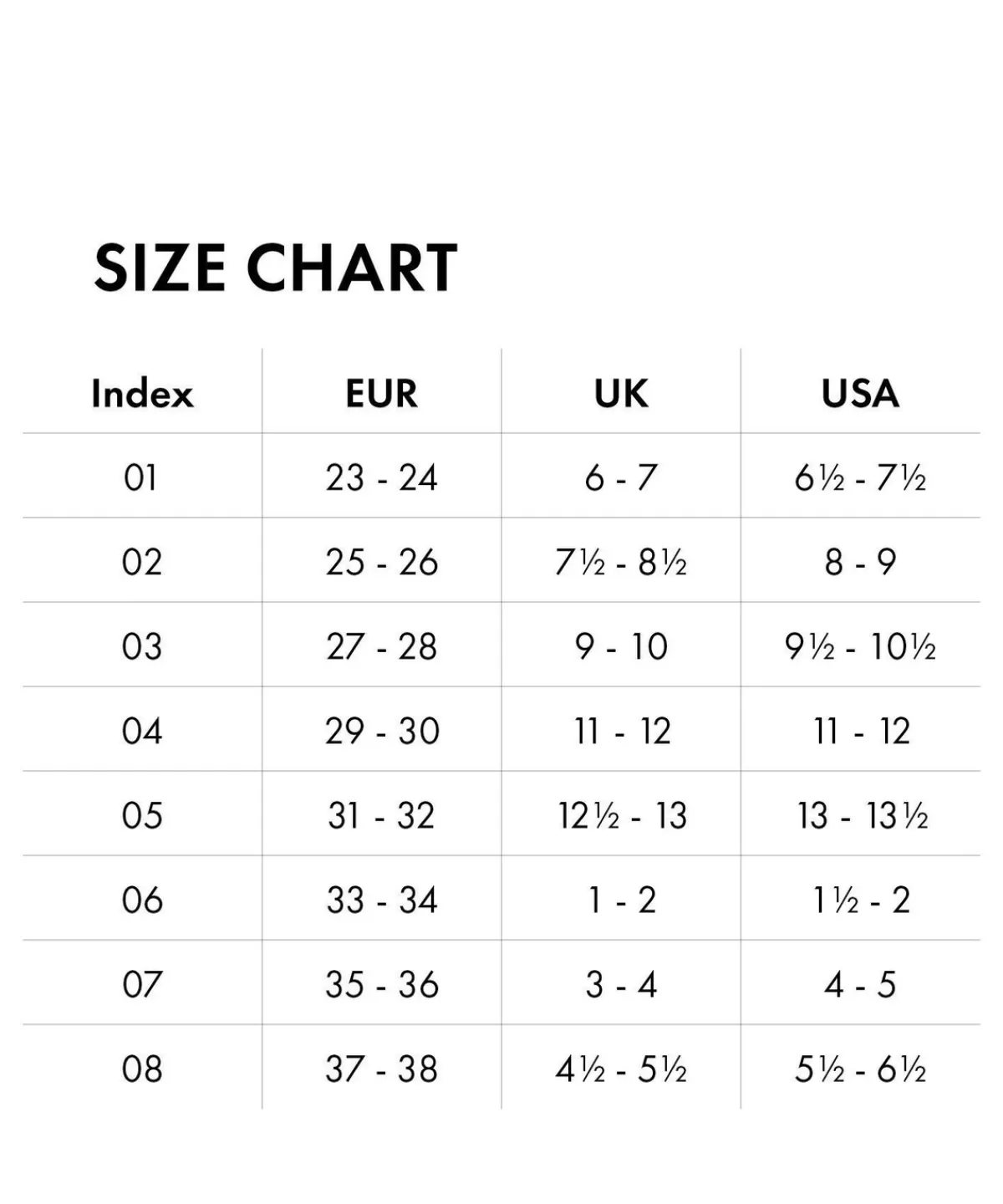Click USA size 13 - 13½ cell
The width and height of the screenshot is (1003, 1204).
pos(863,815)
